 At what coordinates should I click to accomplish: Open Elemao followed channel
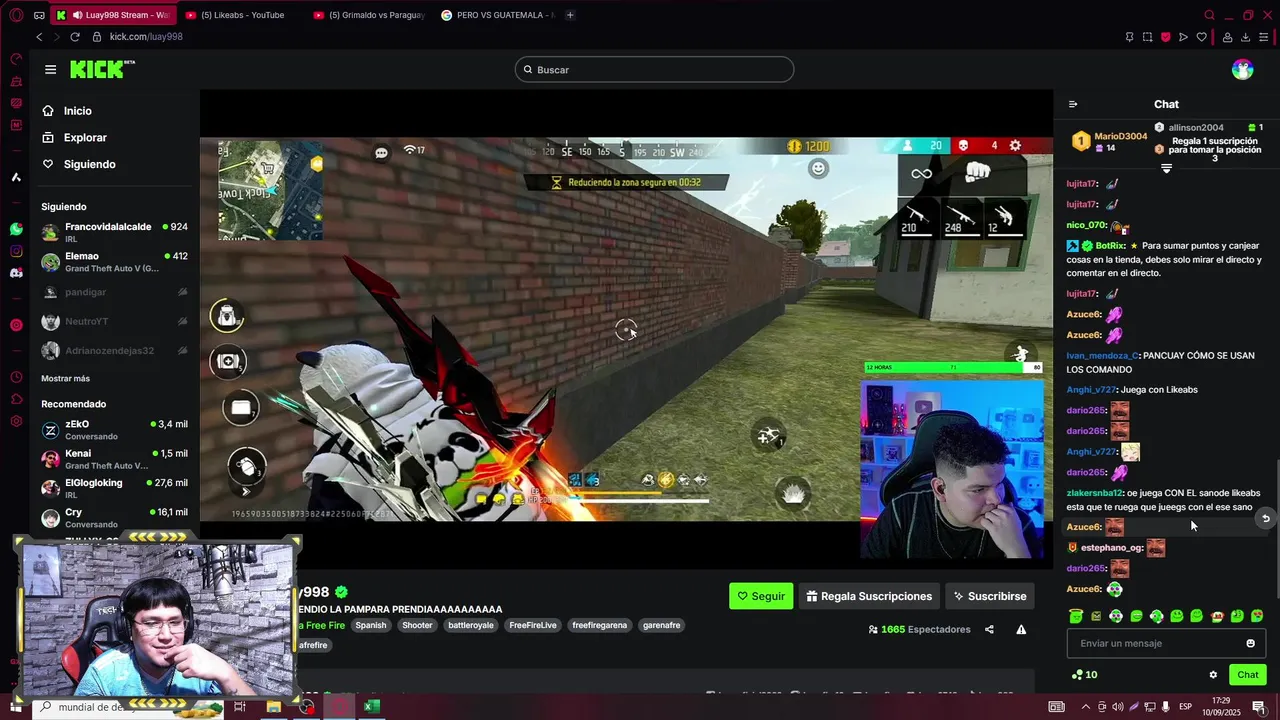[x=114, y=262]
